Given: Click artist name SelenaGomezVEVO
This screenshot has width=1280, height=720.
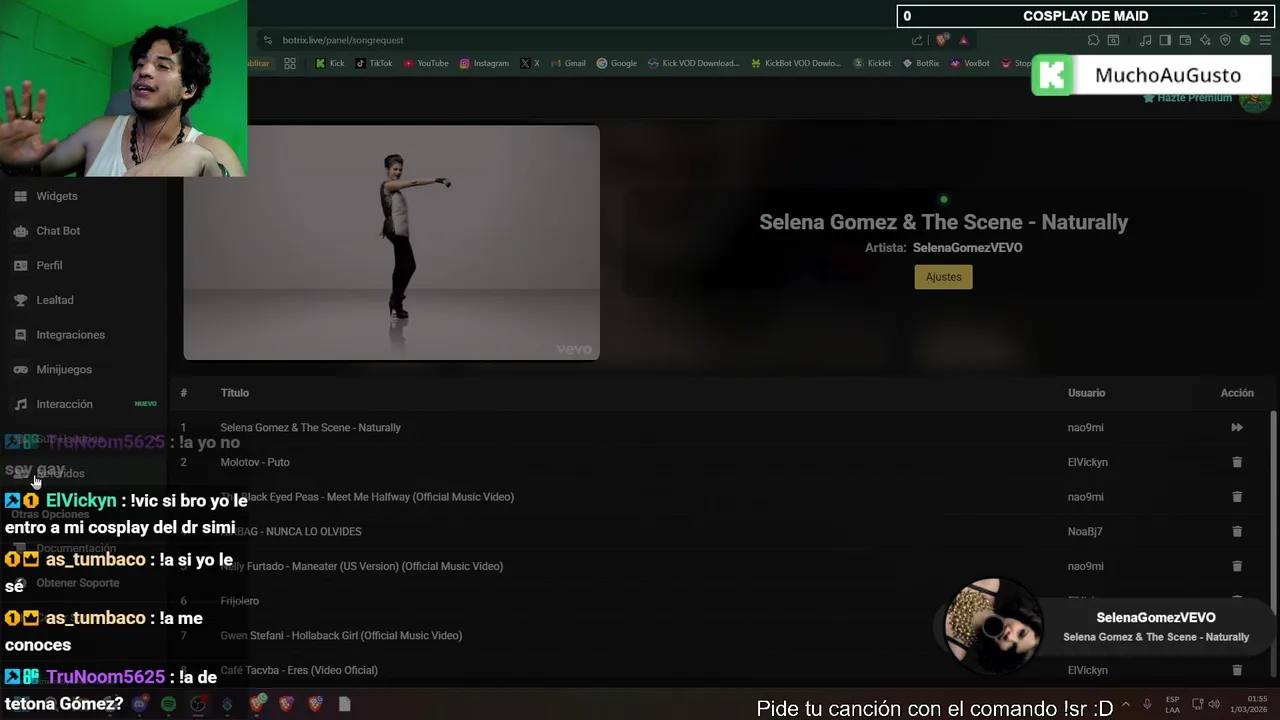Looking at the screenshot, I should (x=967, y=248).
